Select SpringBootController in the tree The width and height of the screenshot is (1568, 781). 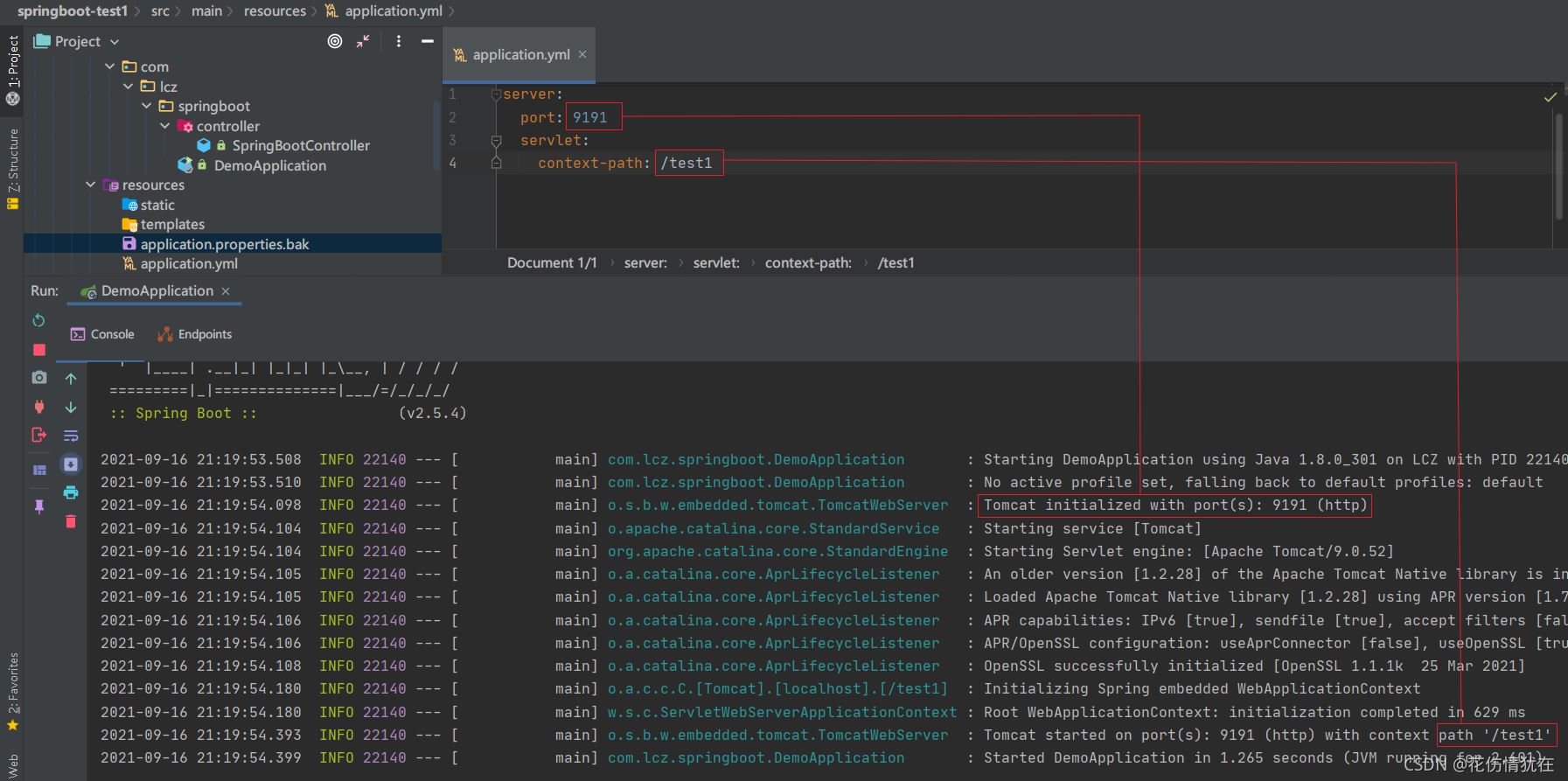click(x=300, y=146)
